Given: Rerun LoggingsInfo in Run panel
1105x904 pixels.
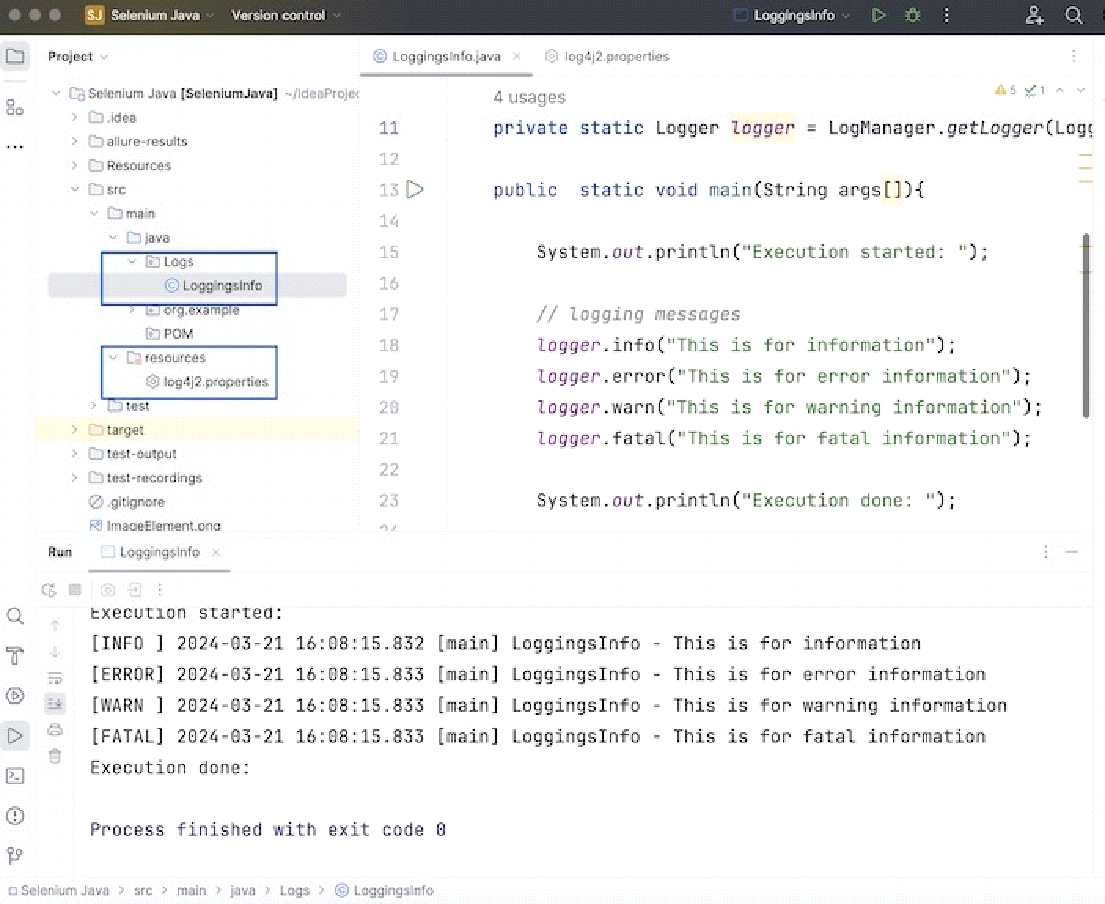Looking at the screenshot, I should pyautogui.click(x=49, y=590).
